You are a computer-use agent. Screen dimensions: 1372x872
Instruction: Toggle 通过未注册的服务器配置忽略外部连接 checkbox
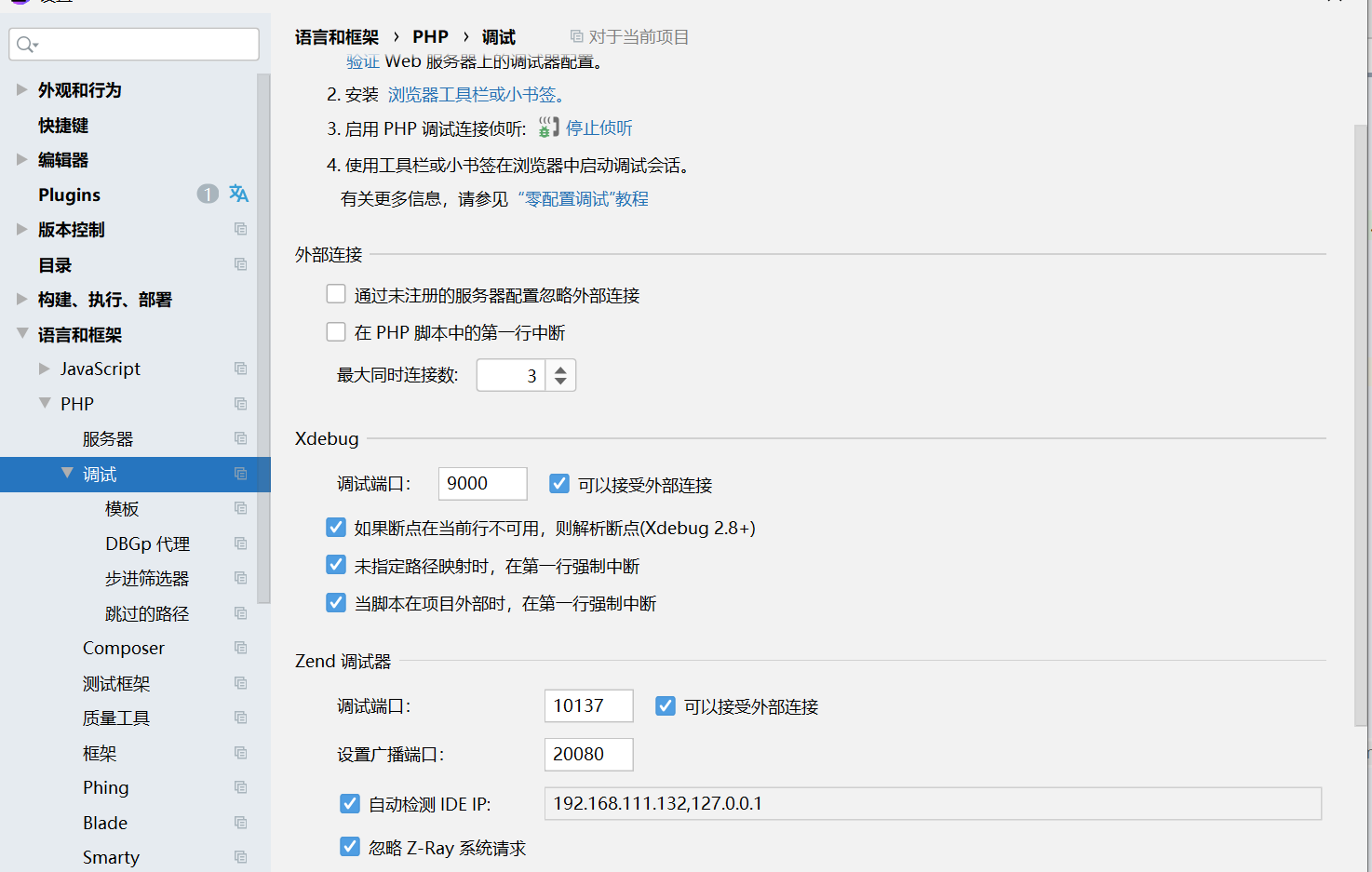336,294
